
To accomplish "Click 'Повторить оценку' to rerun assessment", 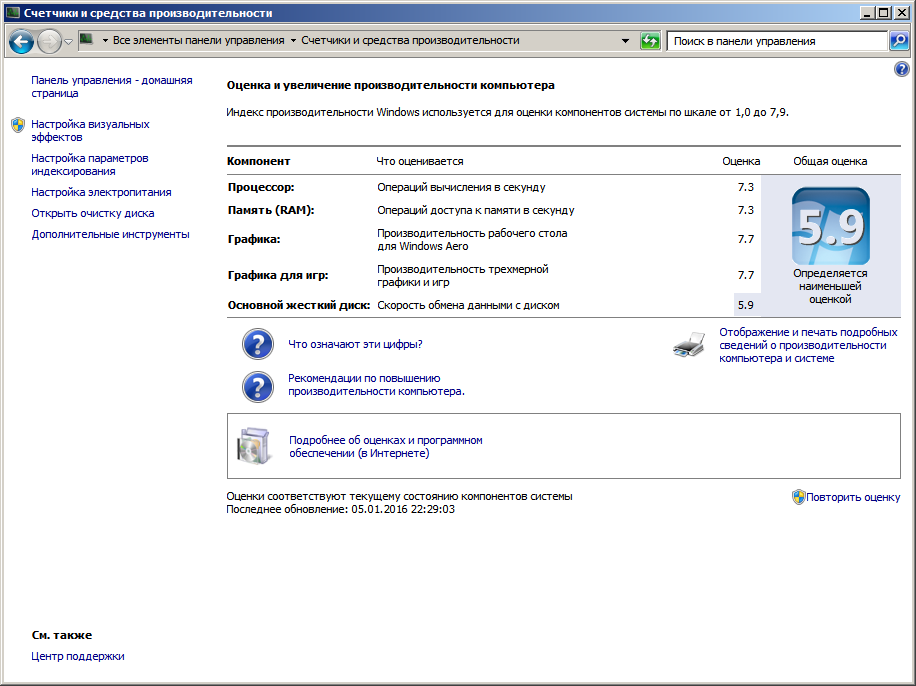I will coord(853,497).
